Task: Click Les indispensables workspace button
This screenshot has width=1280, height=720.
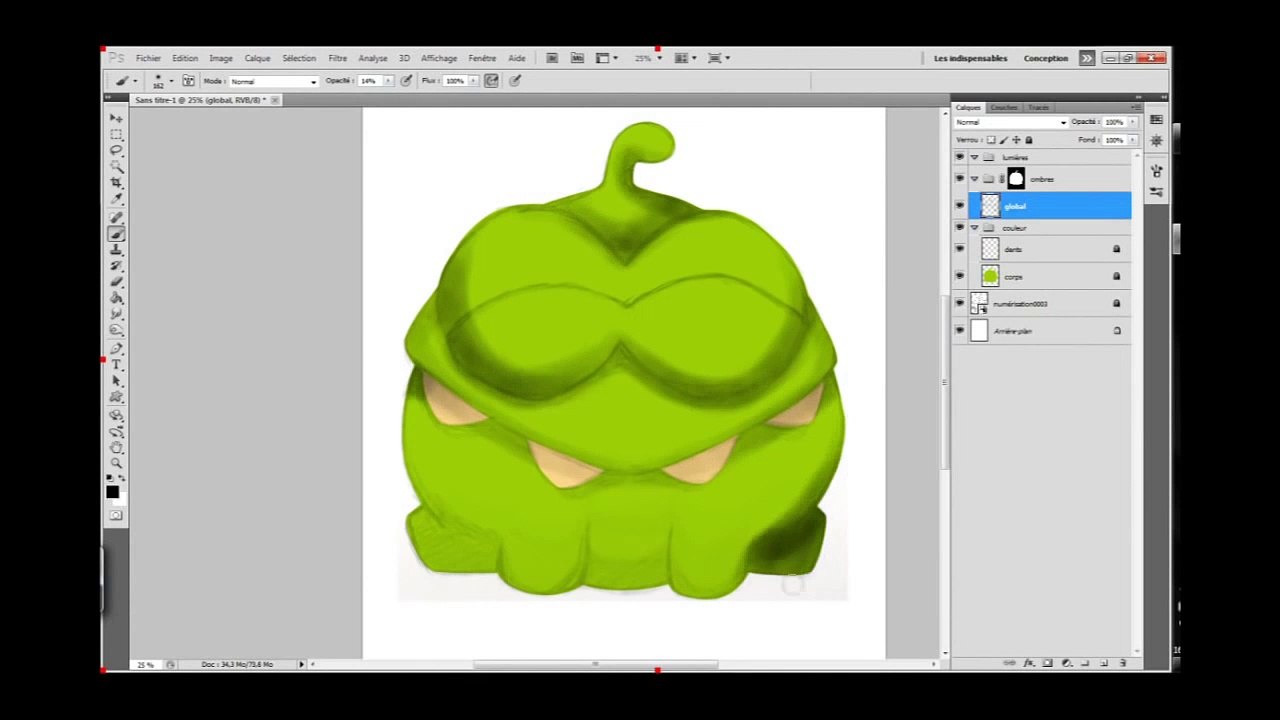Action: tap(970, 58)
